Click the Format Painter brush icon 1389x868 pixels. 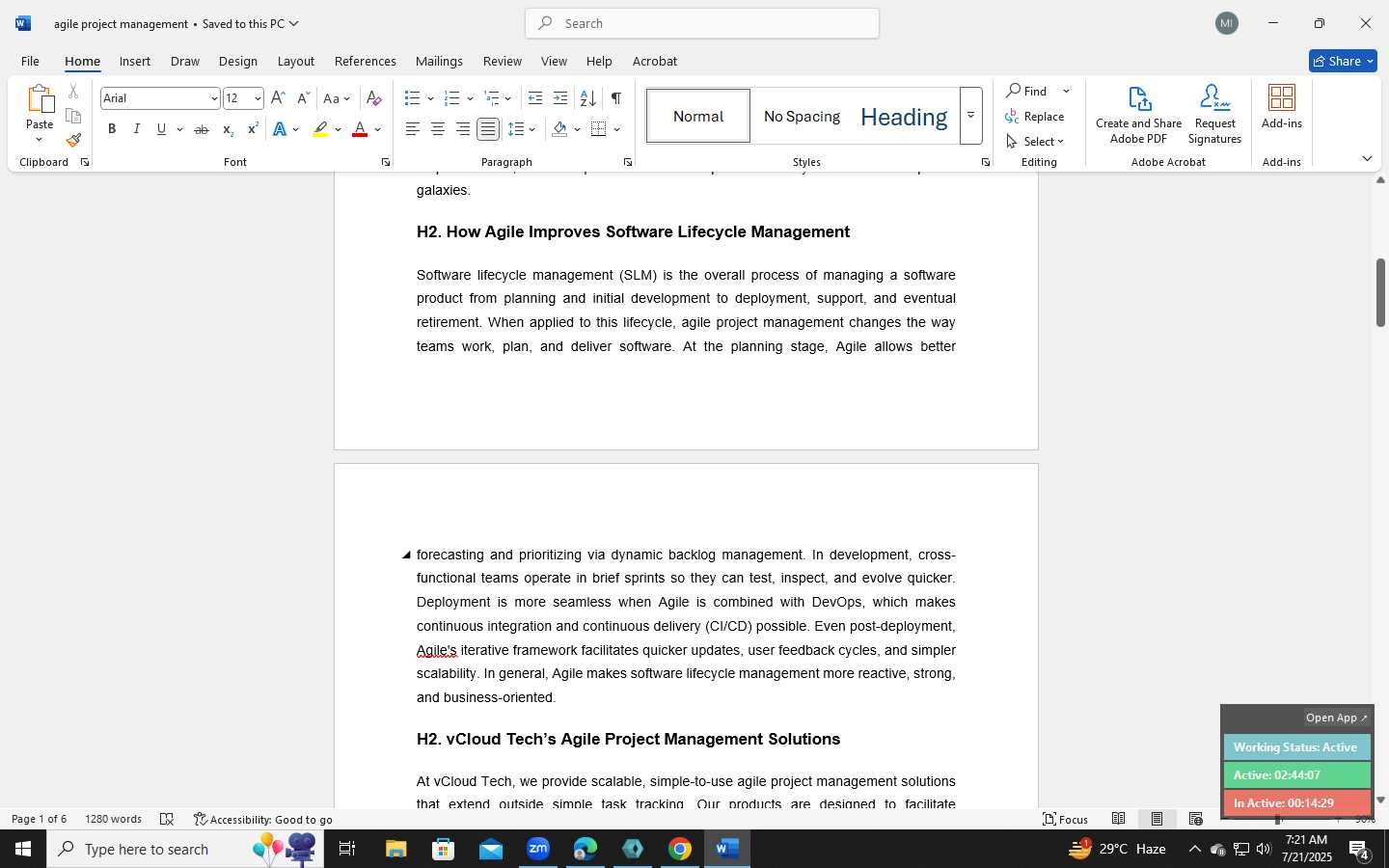[73, 140]
